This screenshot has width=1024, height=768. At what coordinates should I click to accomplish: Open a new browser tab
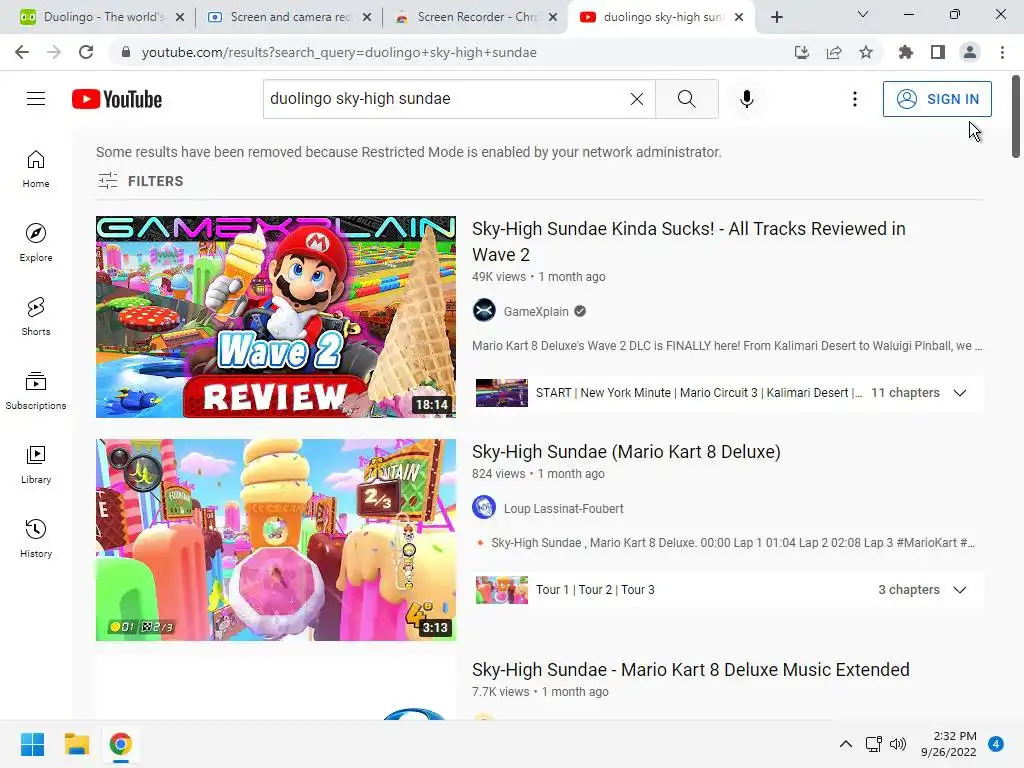(776, 17)
